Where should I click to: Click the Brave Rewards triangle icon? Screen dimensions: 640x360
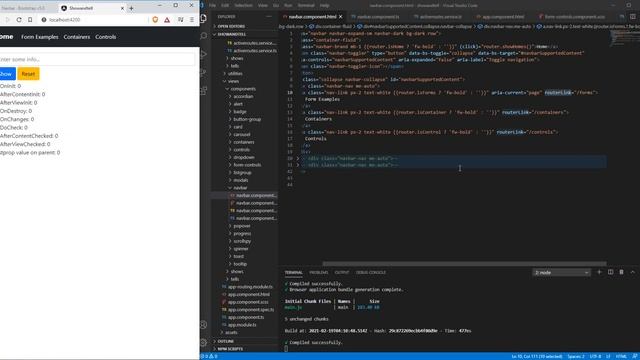pos(167,20)
